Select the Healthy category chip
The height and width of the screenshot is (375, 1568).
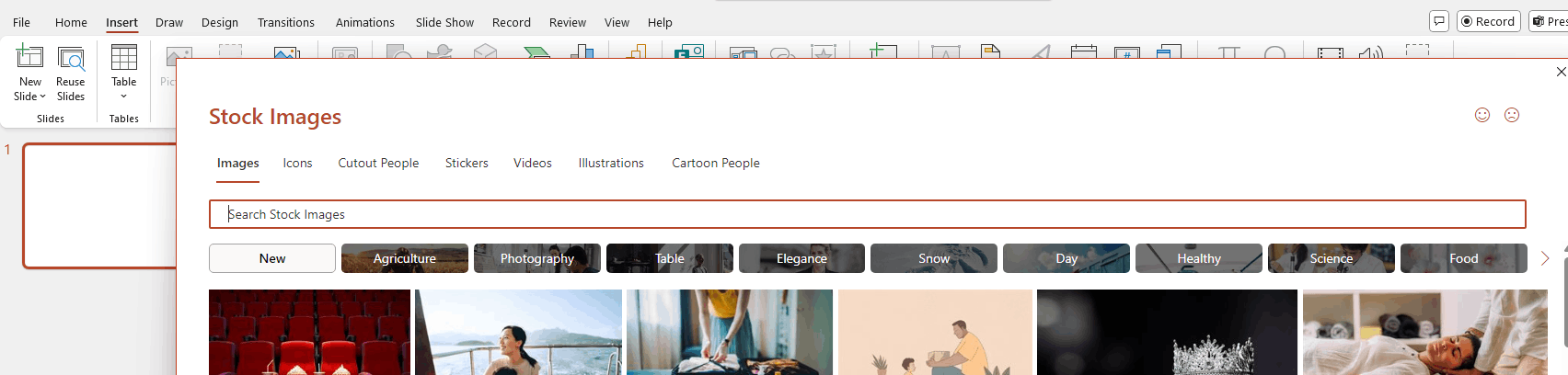(1199, 258)
